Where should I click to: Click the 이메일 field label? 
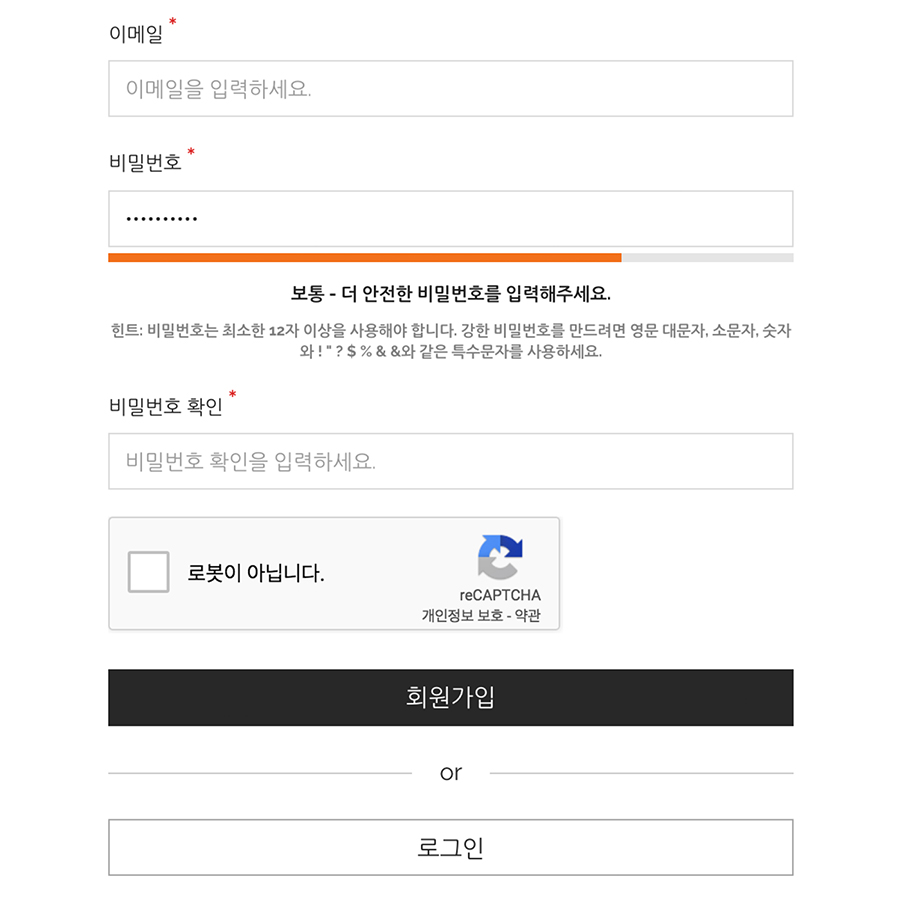coord(136,34)
